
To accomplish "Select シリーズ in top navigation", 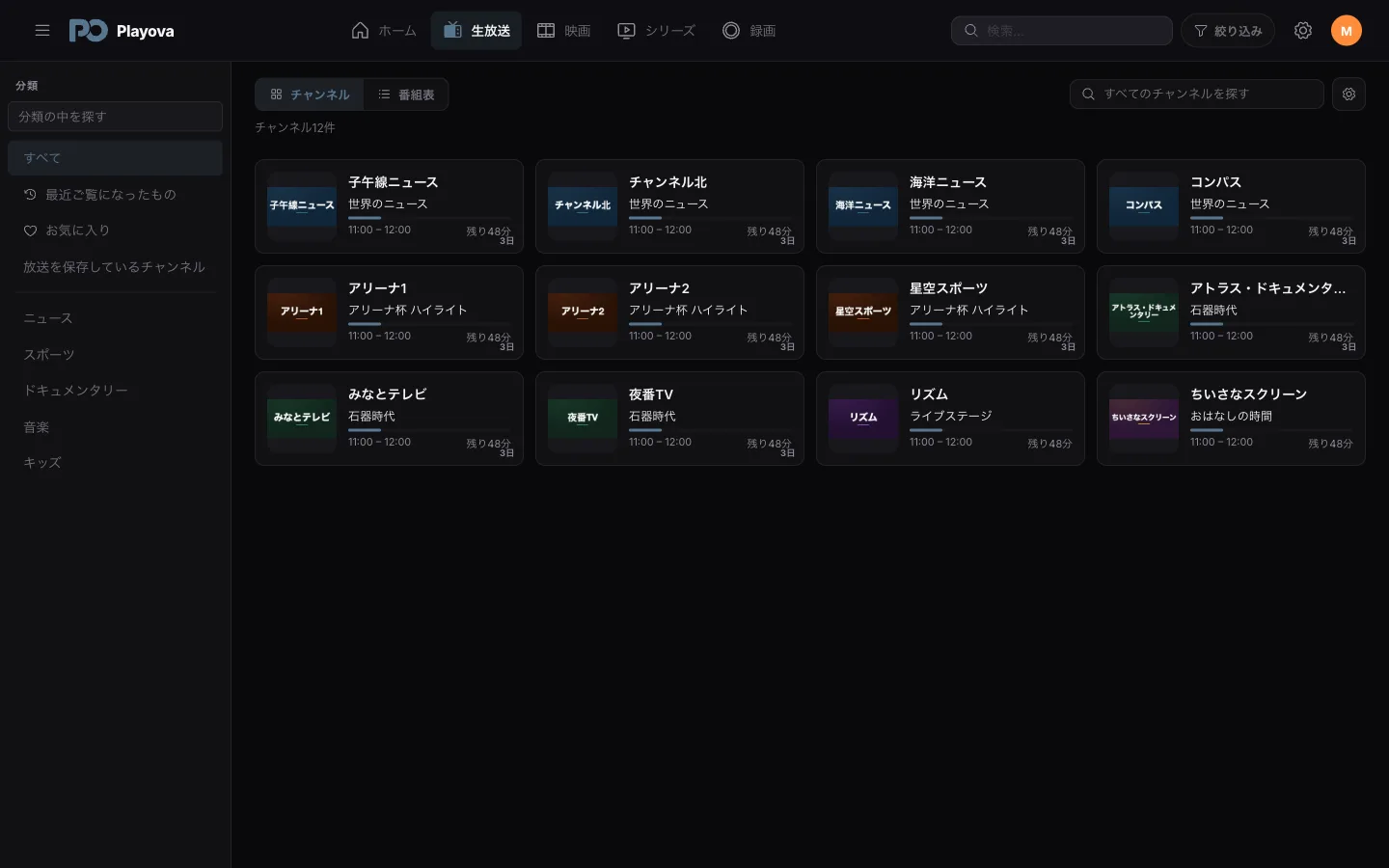I will [x=656, y=31].
